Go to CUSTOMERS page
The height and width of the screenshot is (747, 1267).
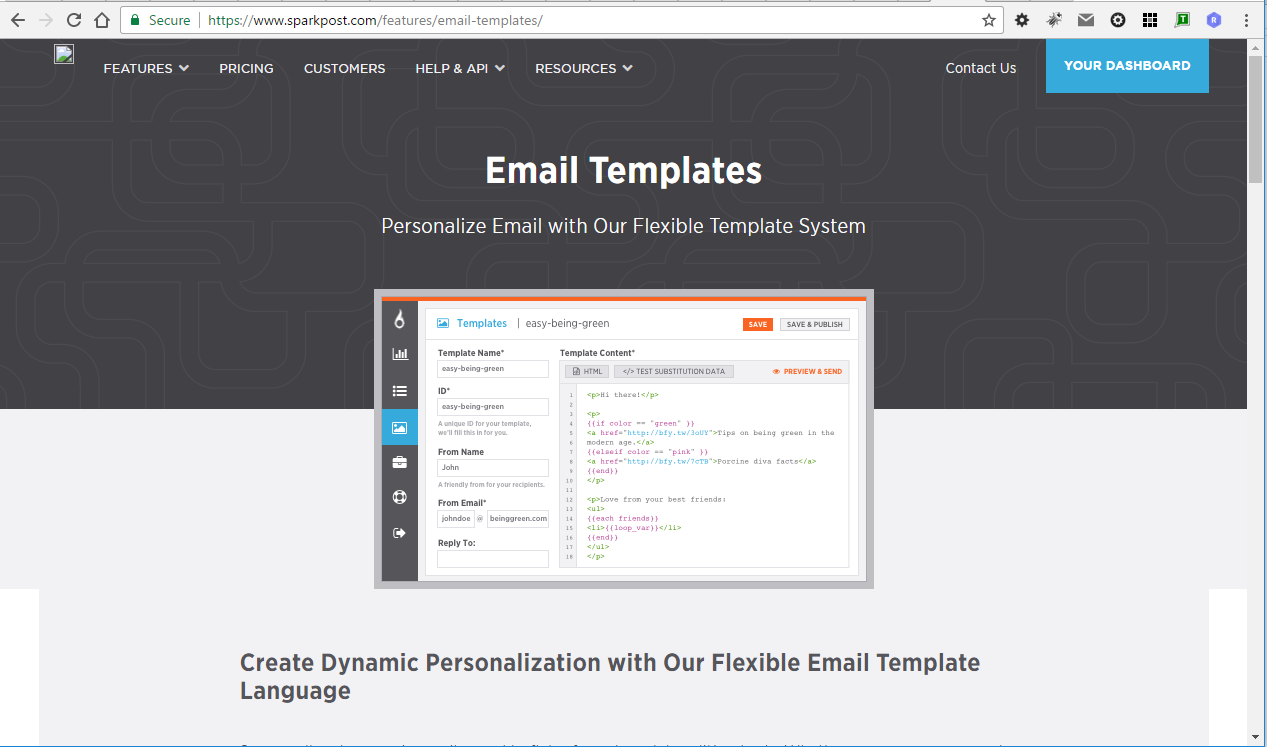344,68
